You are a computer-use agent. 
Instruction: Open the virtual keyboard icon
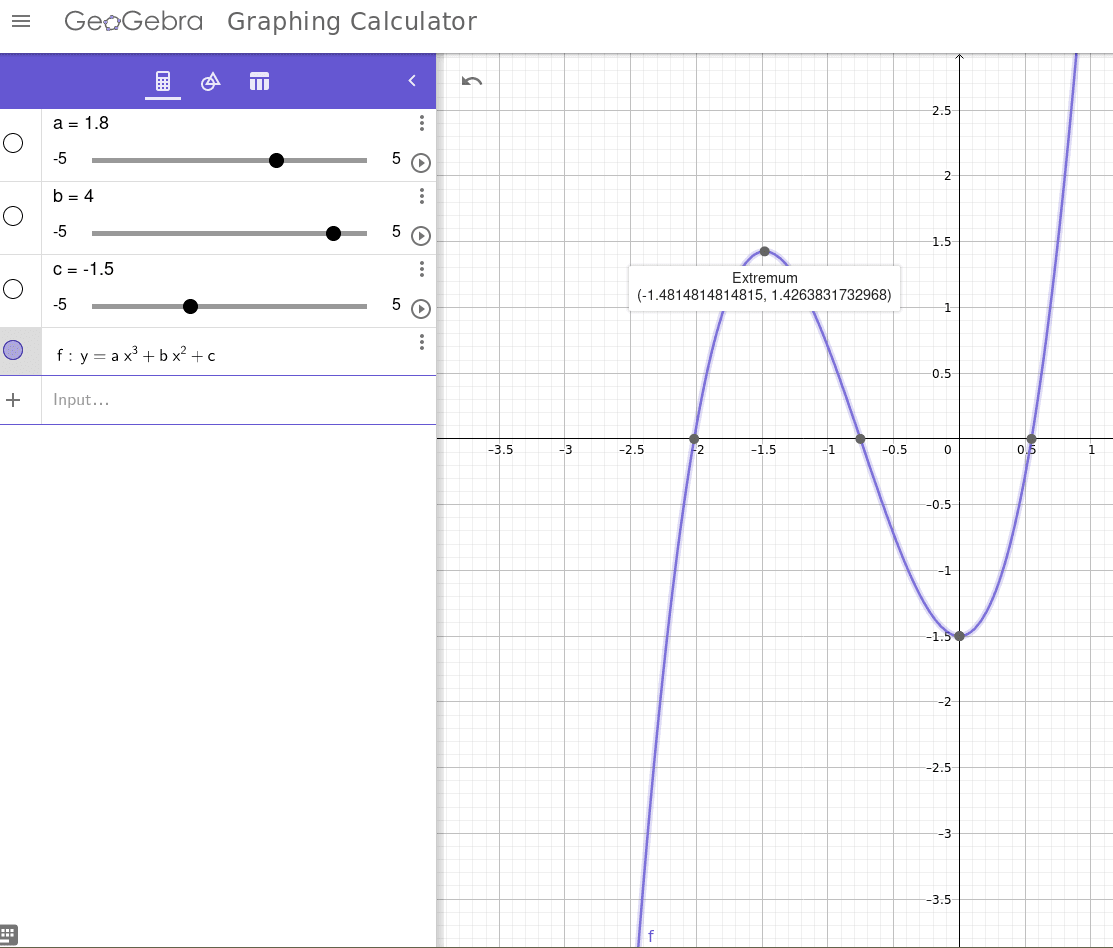pyautogui.click(x=9, y=935)
